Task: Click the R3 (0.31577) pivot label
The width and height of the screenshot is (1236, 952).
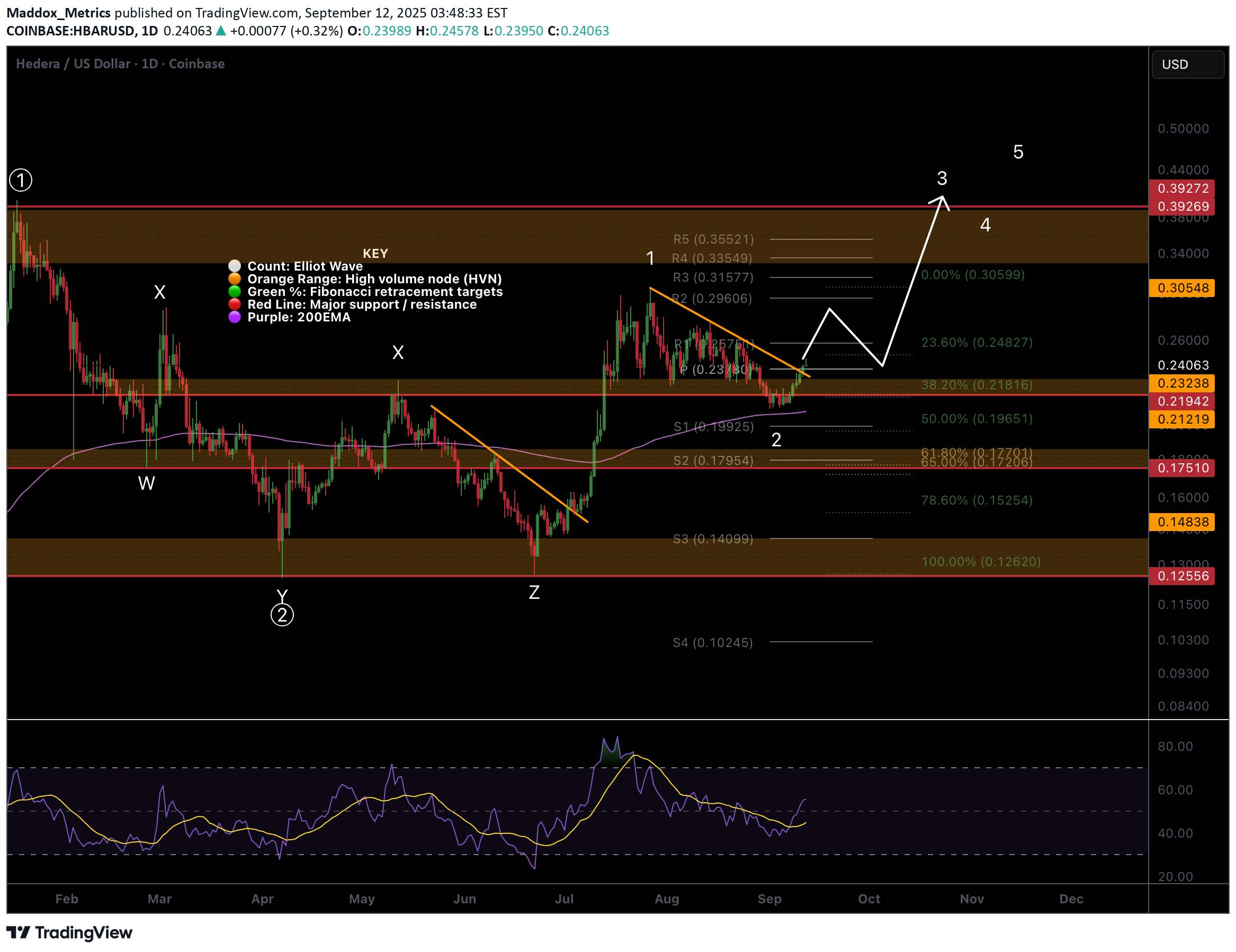Action: coord(714,277)
